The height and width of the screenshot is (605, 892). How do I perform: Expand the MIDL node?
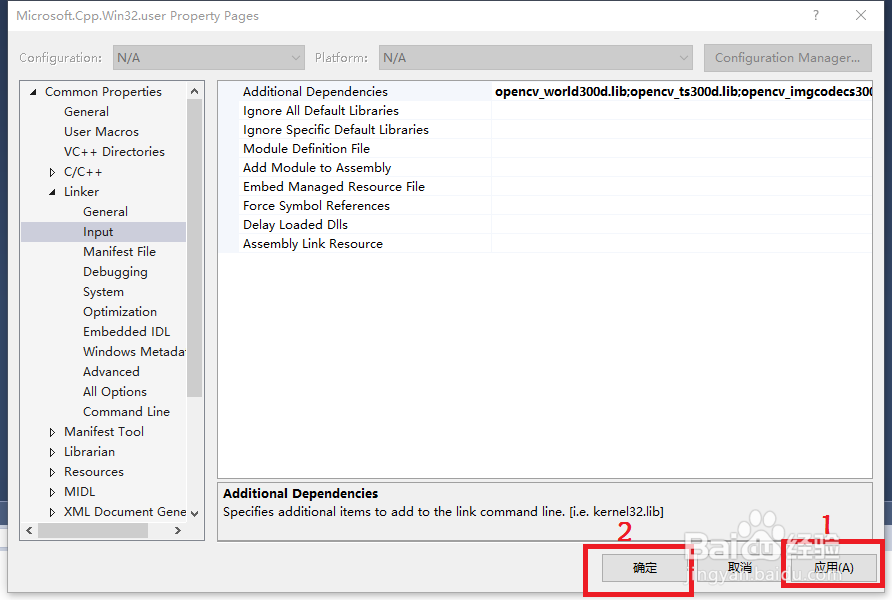(52, 492)
